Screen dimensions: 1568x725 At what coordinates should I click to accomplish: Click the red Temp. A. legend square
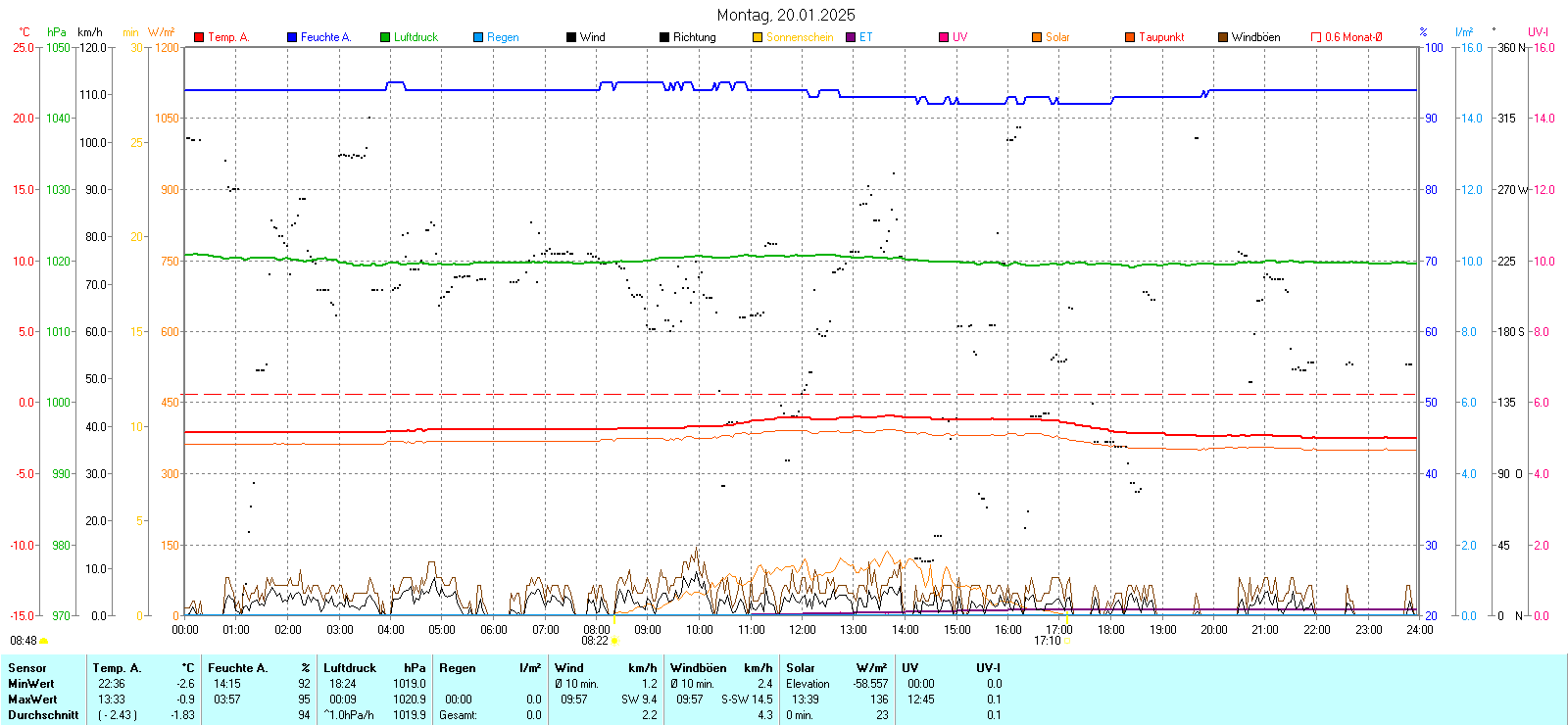tap(199, 37)
